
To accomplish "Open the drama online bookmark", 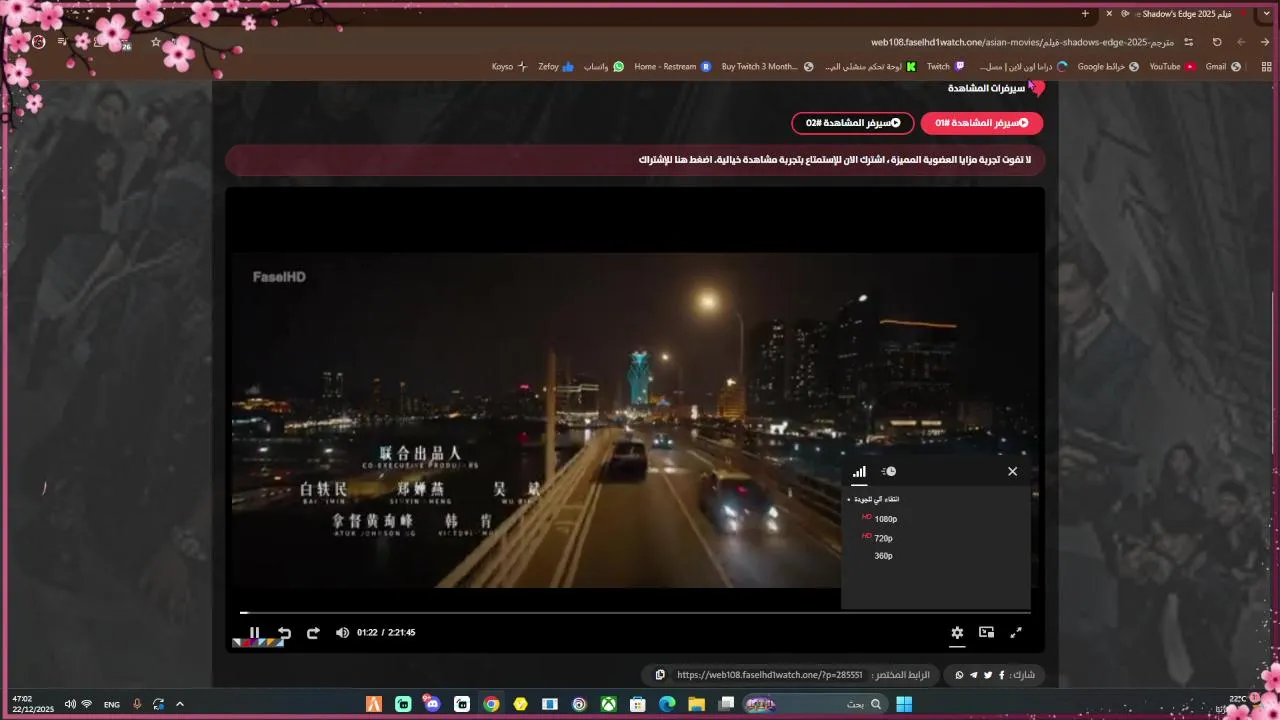I will [x=1022, y=66].
